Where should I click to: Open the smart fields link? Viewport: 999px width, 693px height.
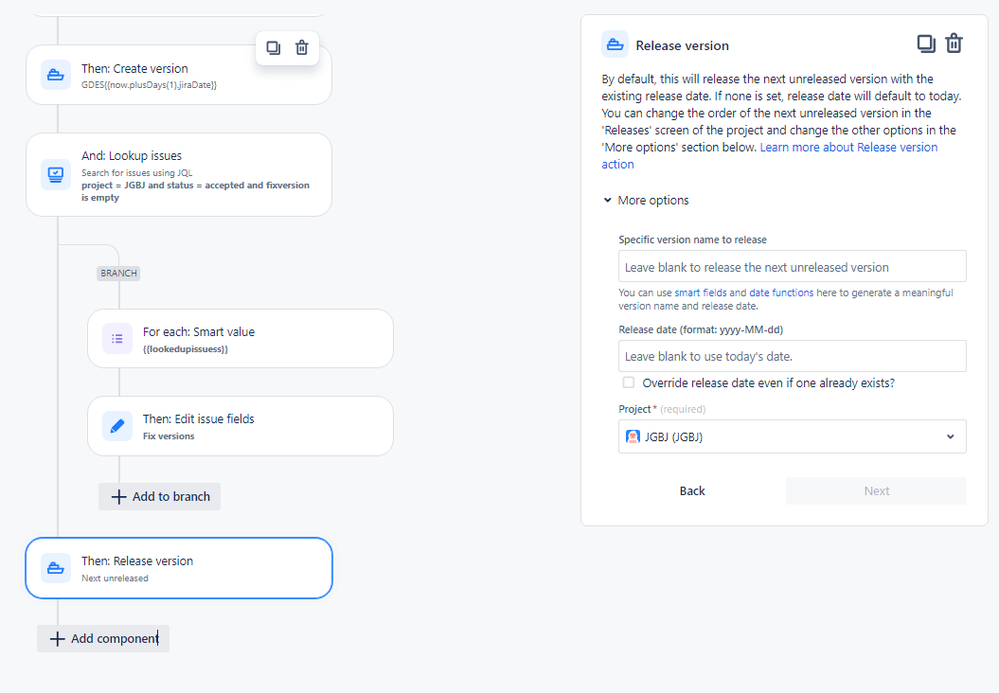(x=700, y=293)
